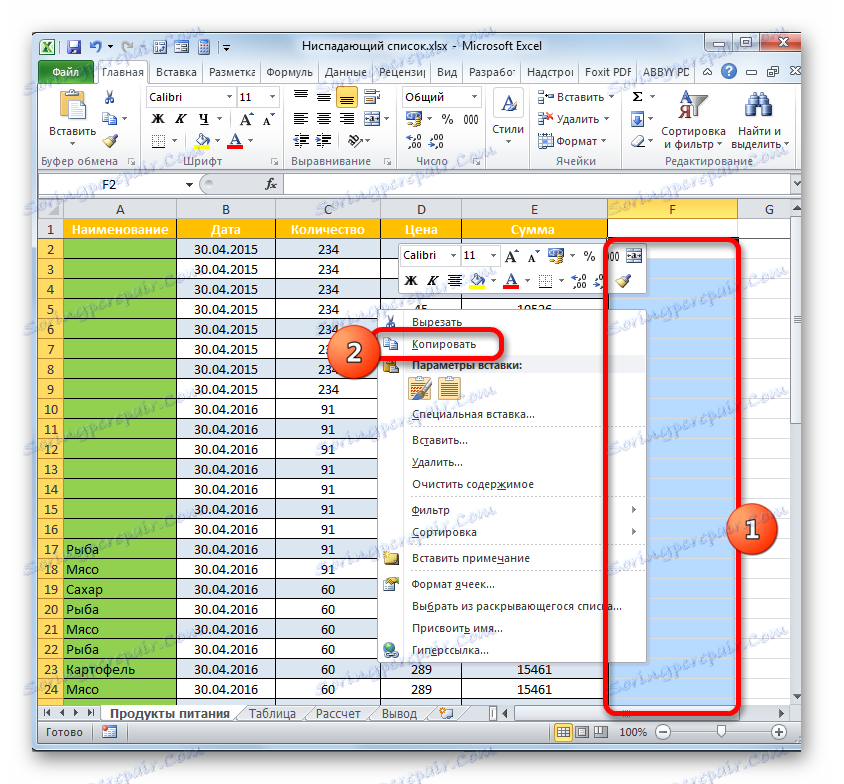Click the mini toolbar fill color bucket
The width and height of the screenshot is (844, 784).
[477, 280]
